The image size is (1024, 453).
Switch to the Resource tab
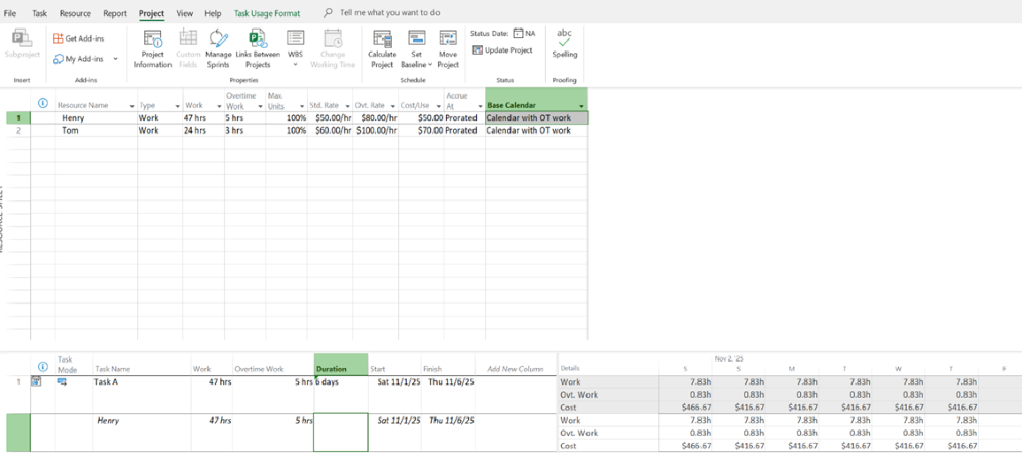click(75, 13)
